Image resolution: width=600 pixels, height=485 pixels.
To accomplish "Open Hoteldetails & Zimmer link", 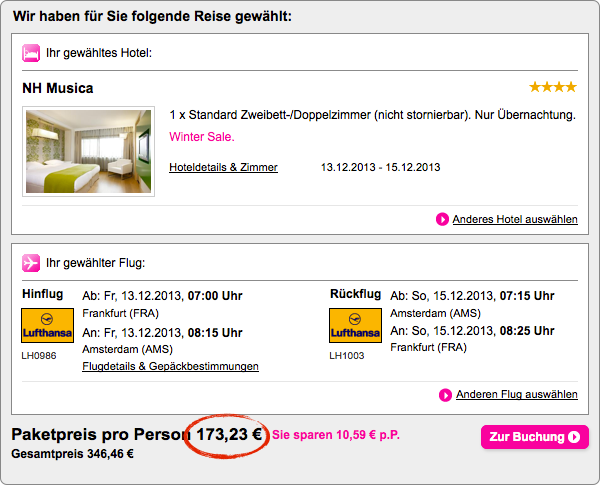I will [223, 167].
